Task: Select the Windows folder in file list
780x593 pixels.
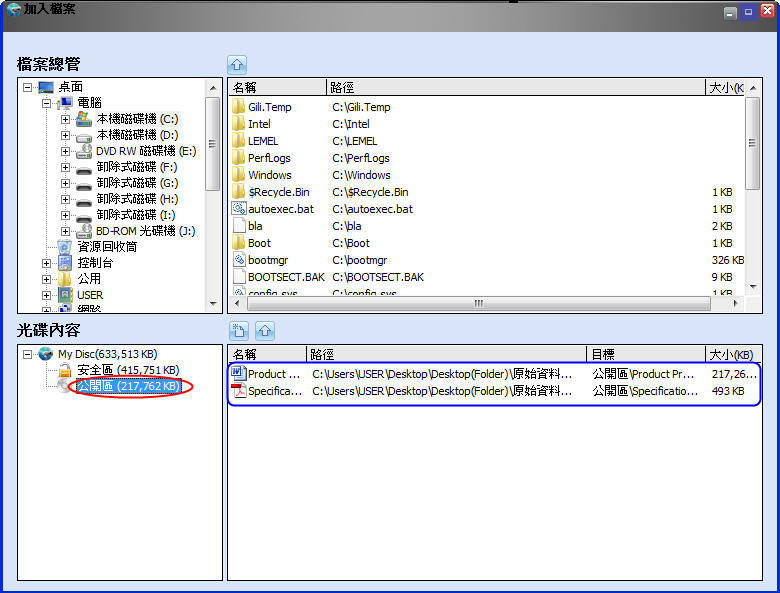Action: pyautogui.click(x=269, y=175)
